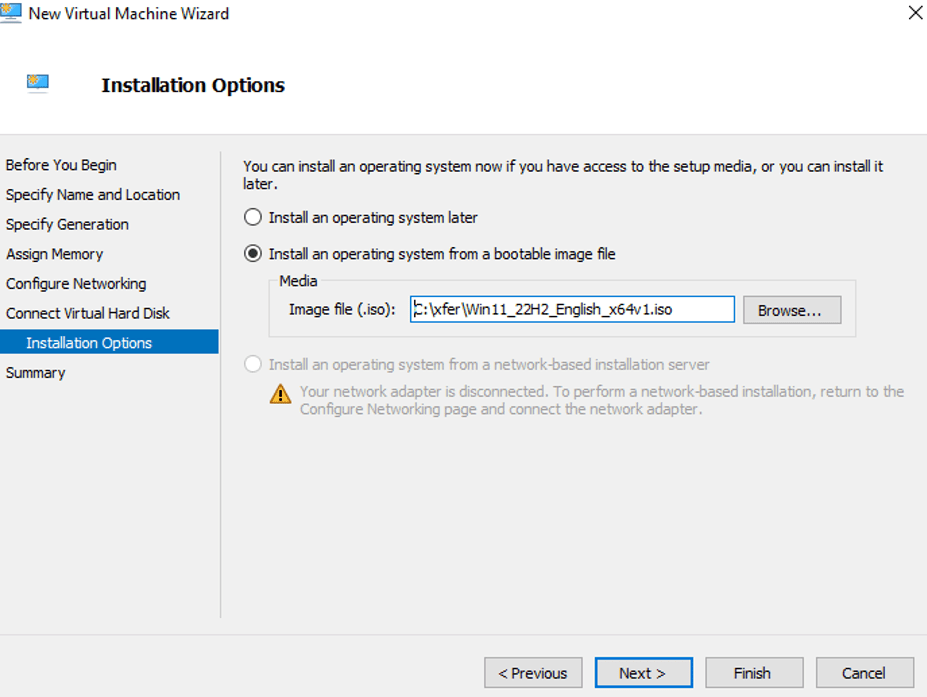Go to the Before You Begin step
The height and width of the screenshot is (697, 927).
tap(61, 165)
